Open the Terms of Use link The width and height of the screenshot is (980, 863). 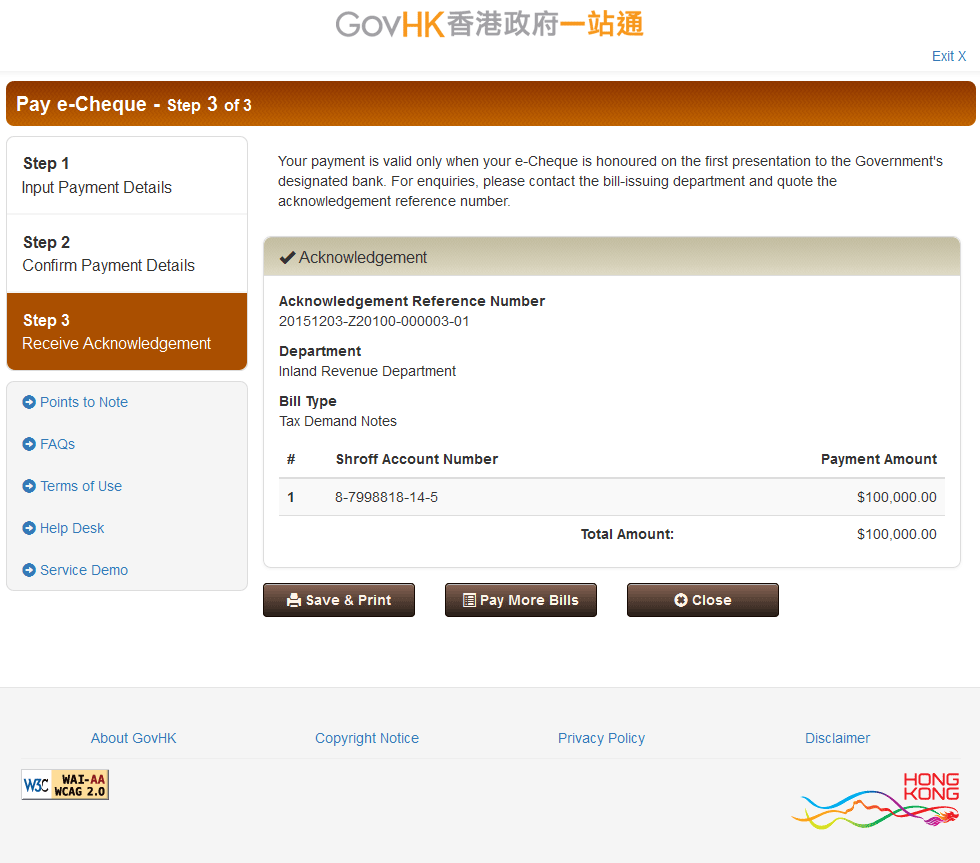(x=81, y=486)
